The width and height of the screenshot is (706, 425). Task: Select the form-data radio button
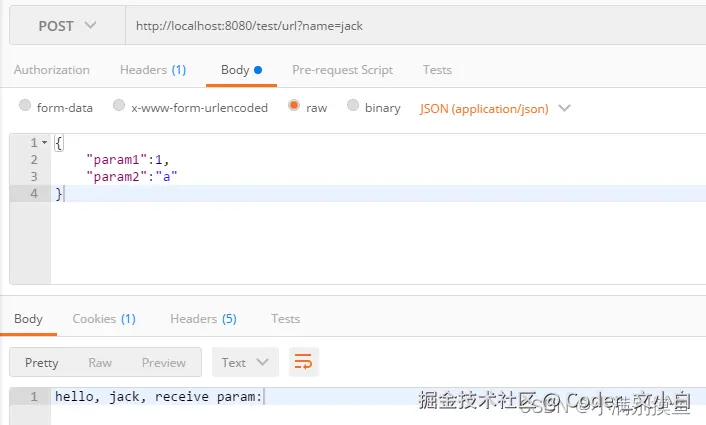pyautogui.click(x=25, y=105)
